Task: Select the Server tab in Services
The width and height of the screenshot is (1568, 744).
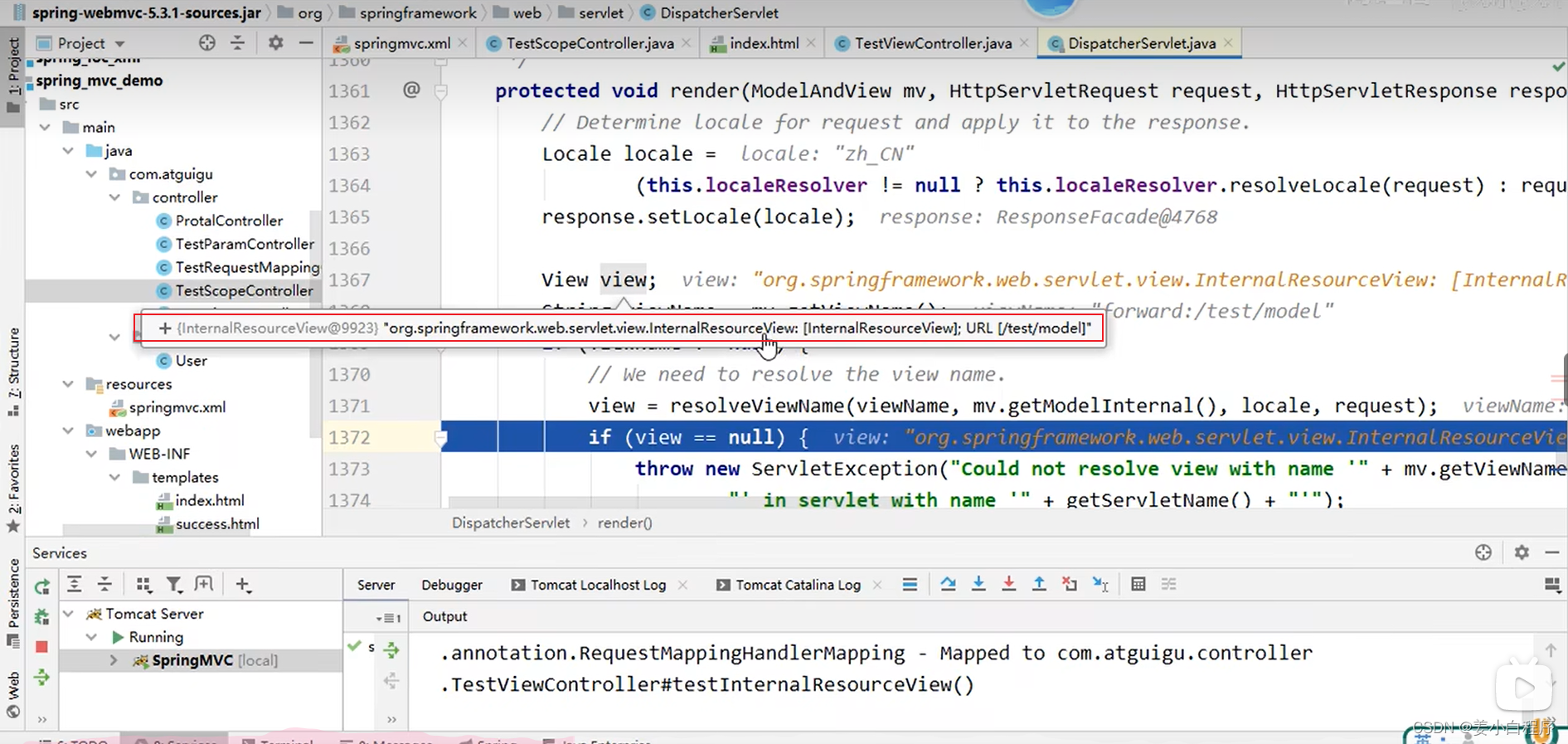Action: pyautogui.click(x=376, y=585)
